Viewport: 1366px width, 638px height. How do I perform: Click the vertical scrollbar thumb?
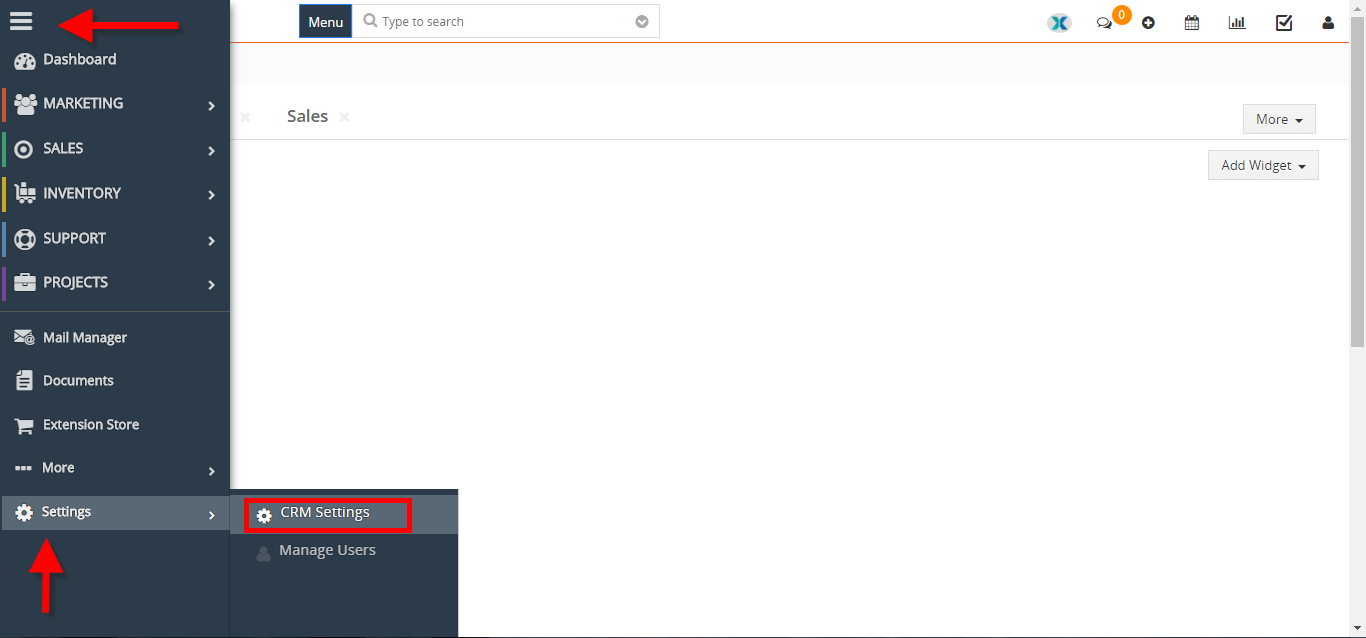pos(1357,182)
